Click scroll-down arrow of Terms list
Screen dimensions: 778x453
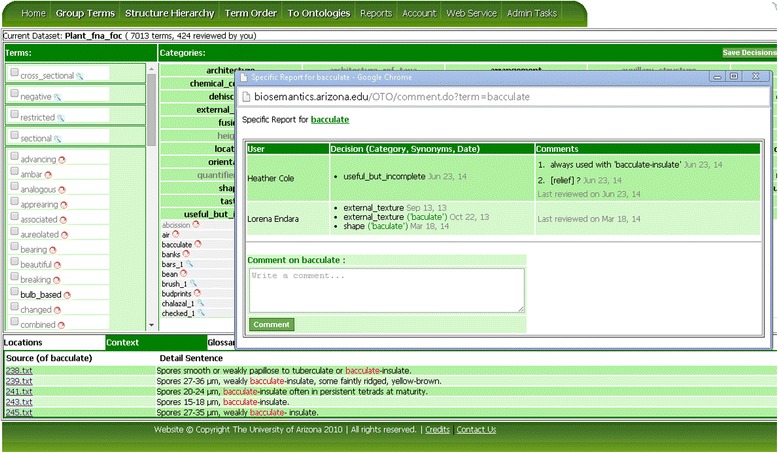(152, 325)
